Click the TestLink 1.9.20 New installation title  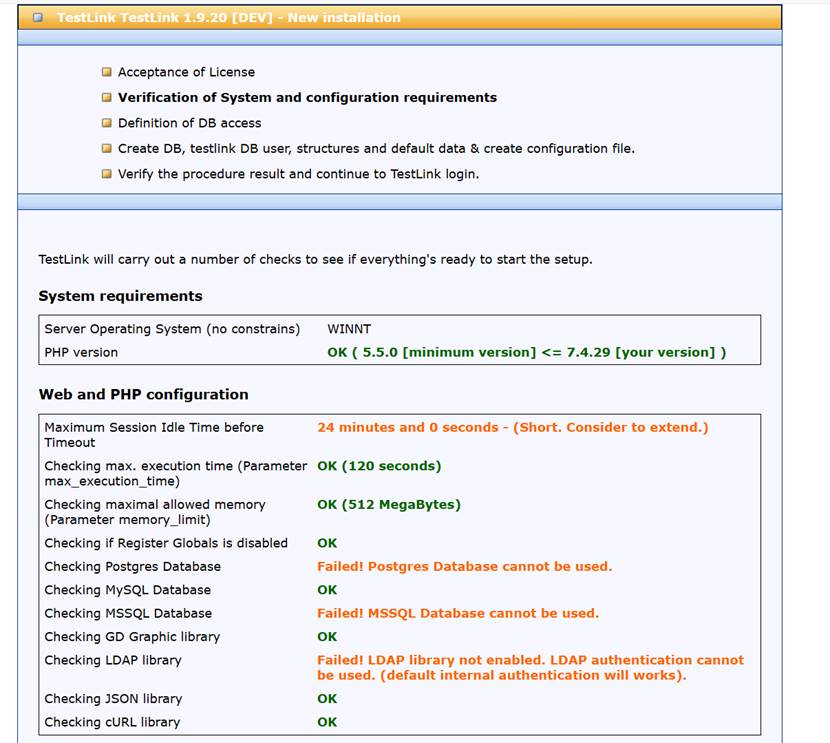(x=229, y=17)
